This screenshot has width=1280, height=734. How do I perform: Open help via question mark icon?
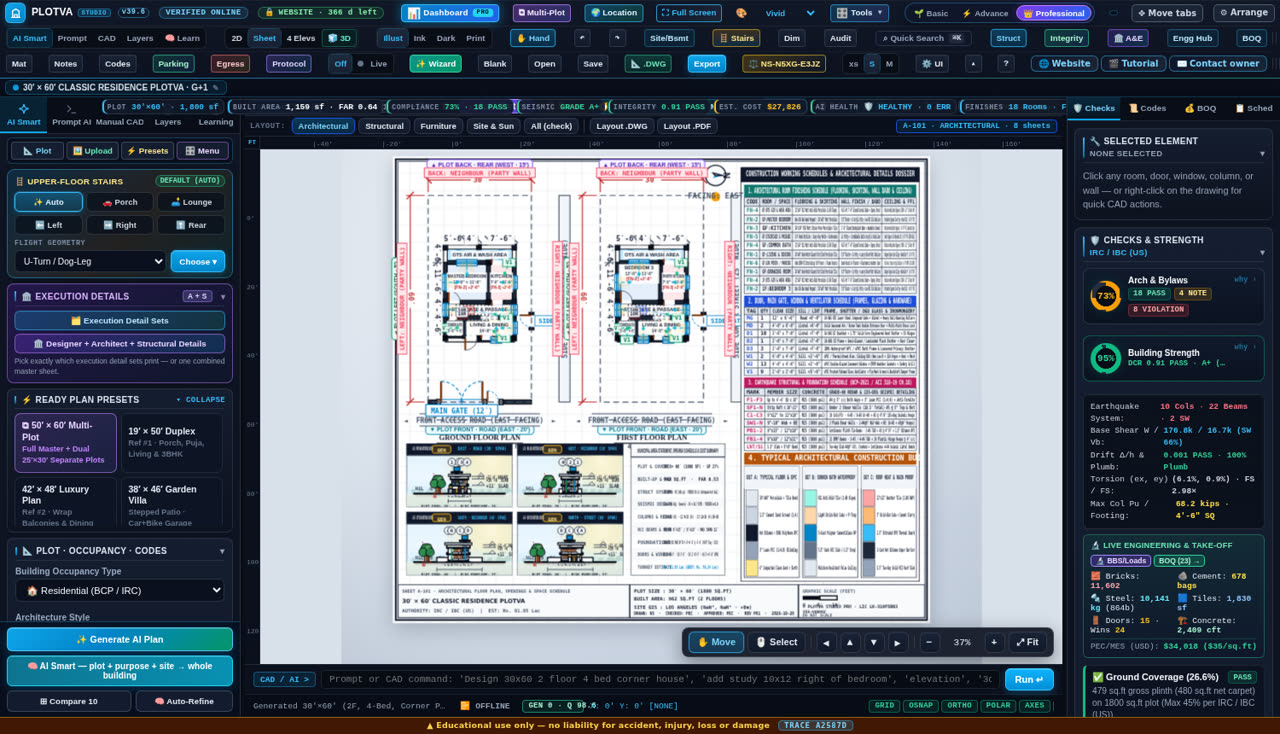pyautogui.click(x=1006, y=63)
